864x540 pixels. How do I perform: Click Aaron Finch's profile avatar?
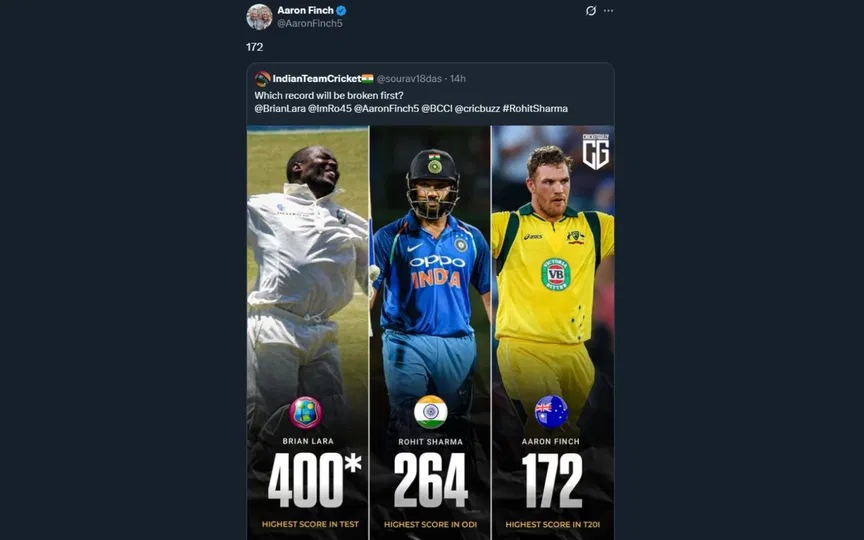click(x=259, y=16)
